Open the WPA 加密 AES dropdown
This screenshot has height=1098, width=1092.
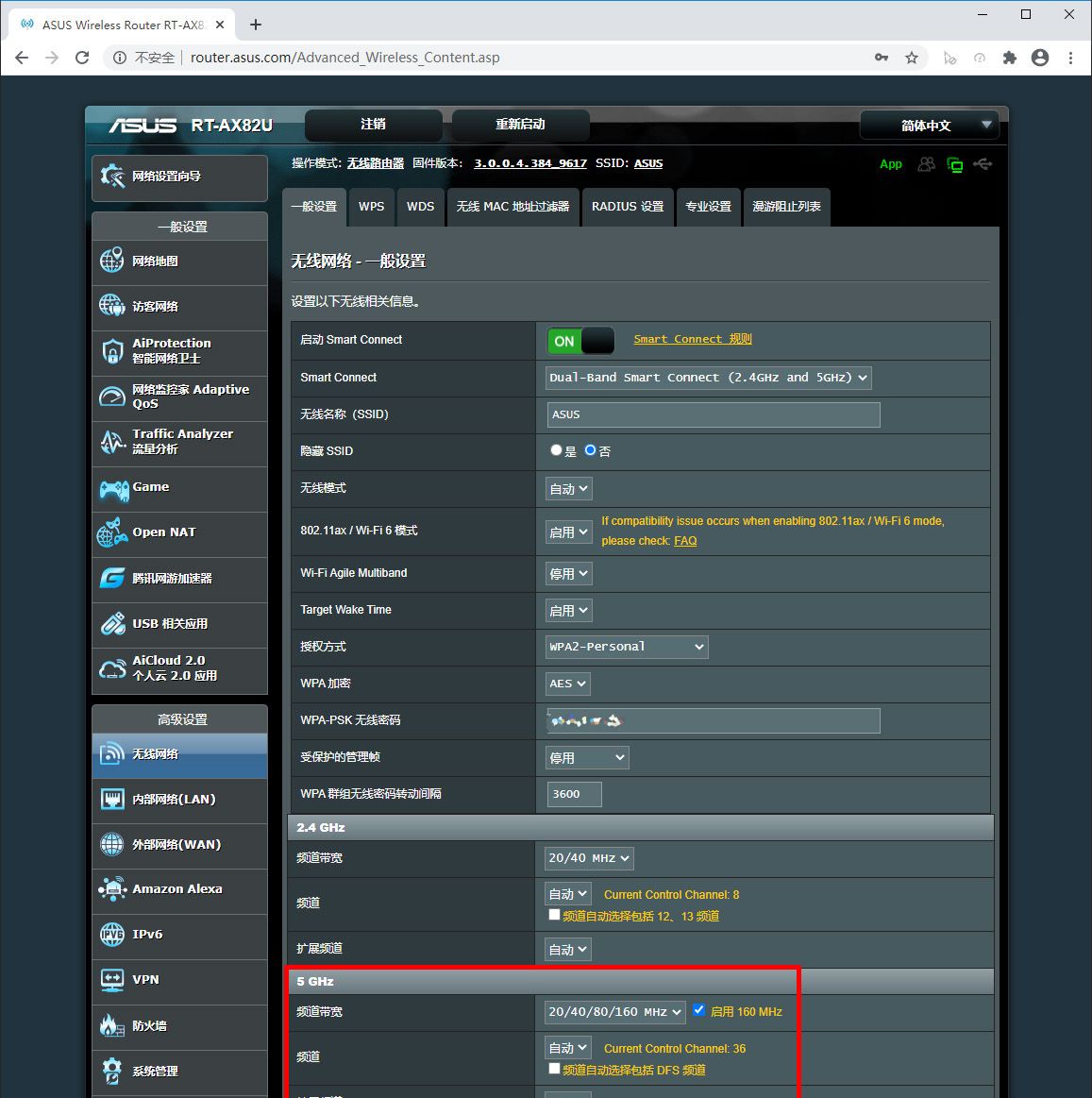tap(566, 684)
